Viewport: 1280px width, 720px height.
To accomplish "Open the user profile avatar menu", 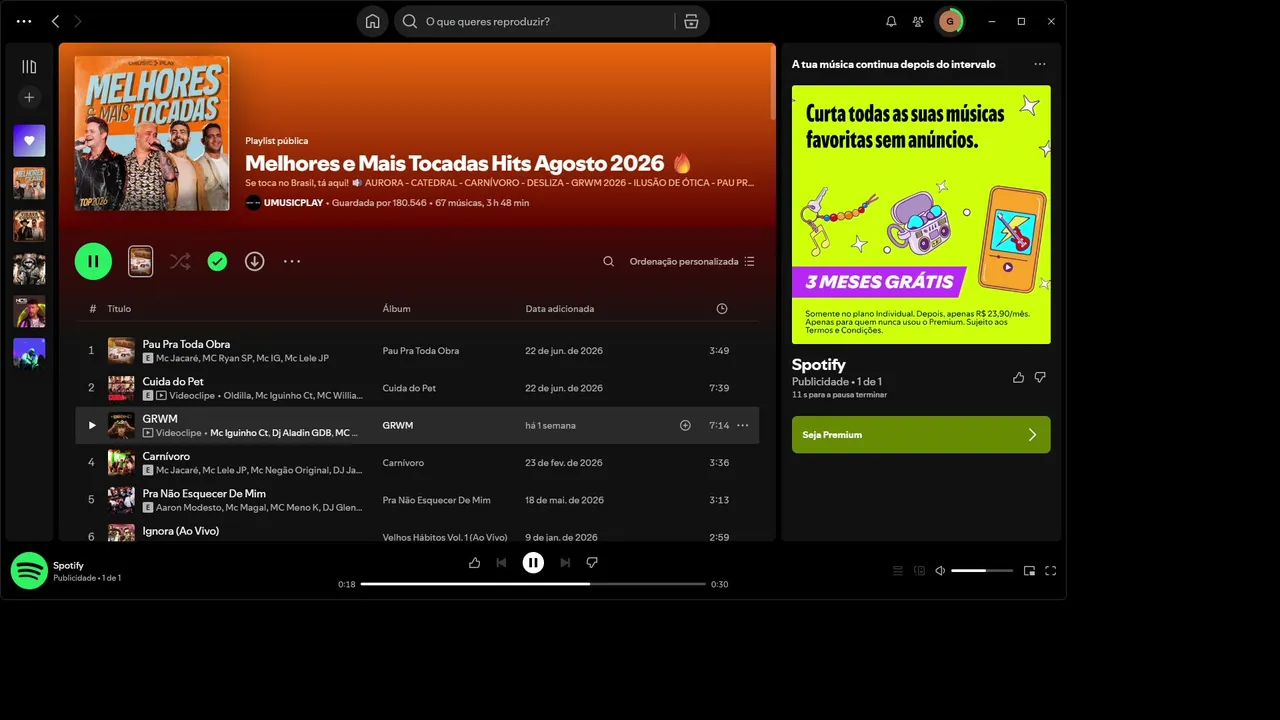I will [x=950, y=21].
